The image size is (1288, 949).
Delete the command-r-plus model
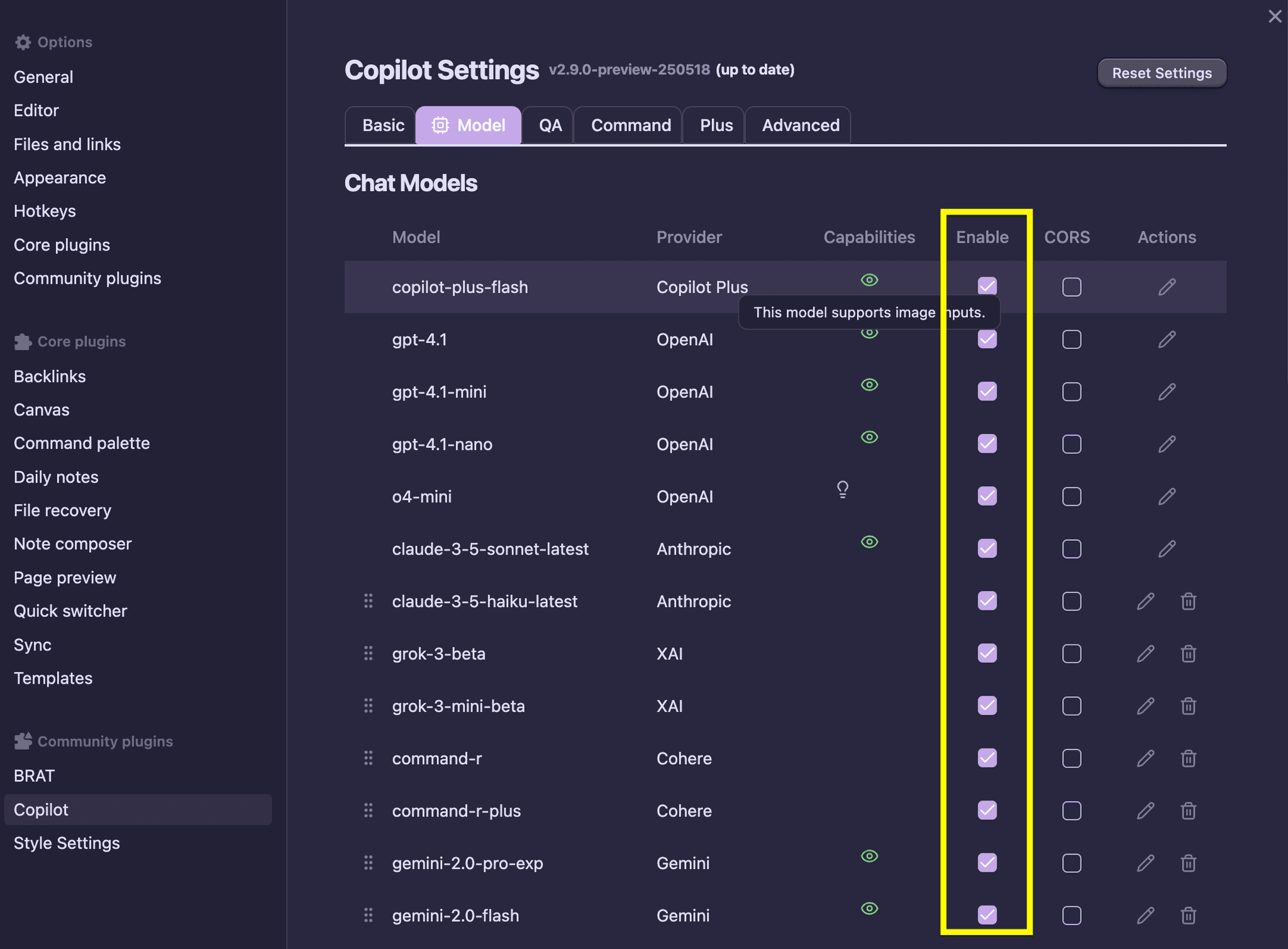(1188, 811)
